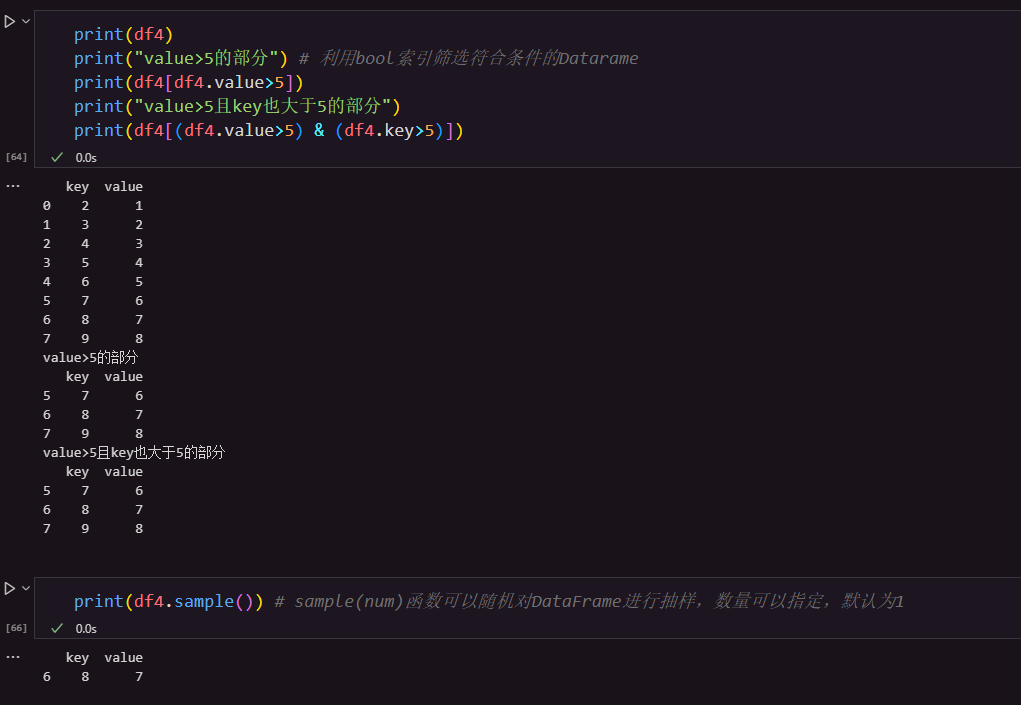Place cursor in print(df4) code line
The image size is (1021, 705).
coord(123,34)
